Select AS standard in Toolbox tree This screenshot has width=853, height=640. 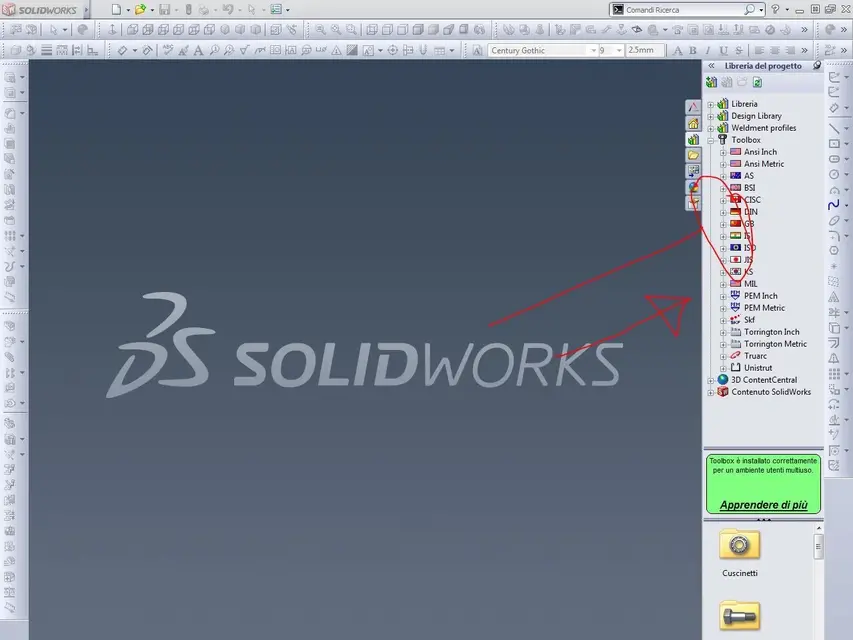coord(749,176)
